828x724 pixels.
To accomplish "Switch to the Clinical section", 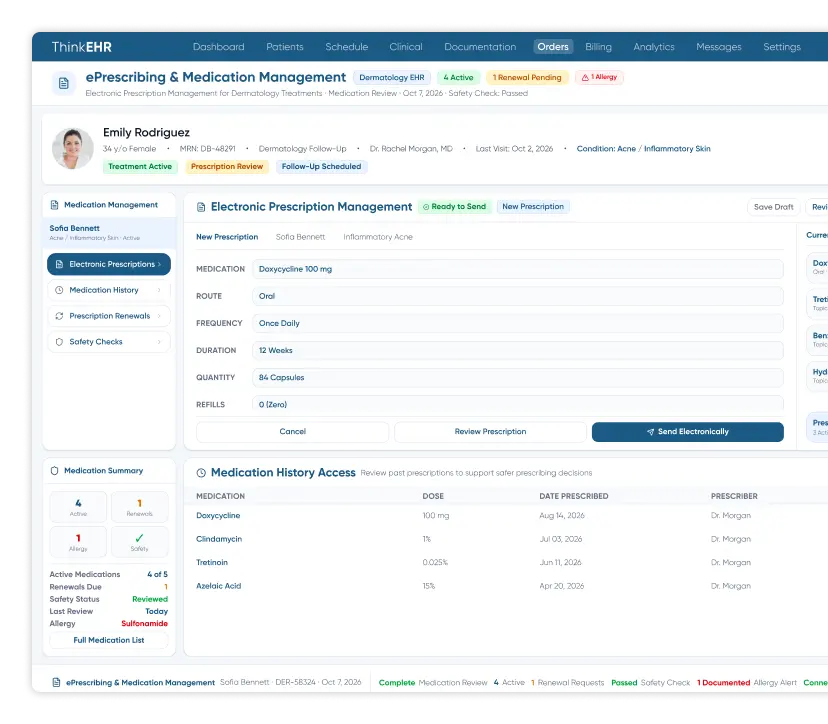I will point(406,47).
